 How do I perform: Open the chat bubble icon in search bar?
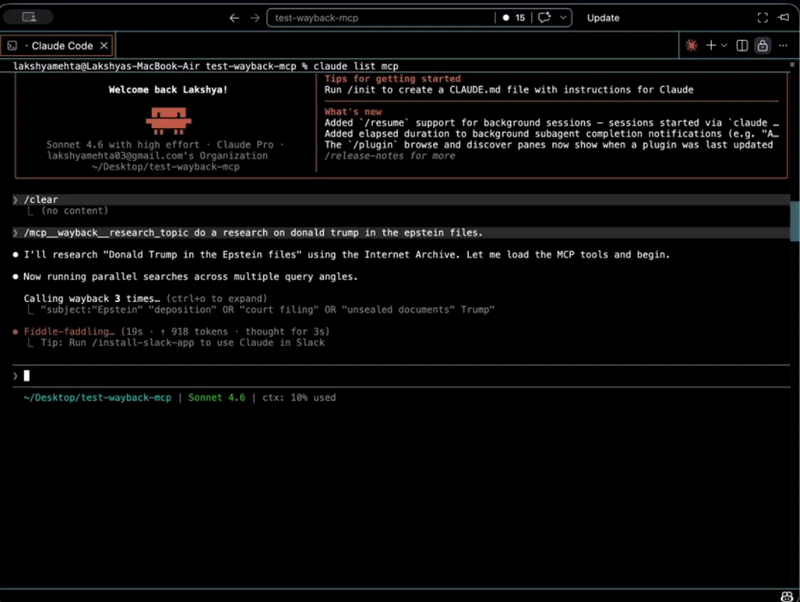(x=544, y=18)
